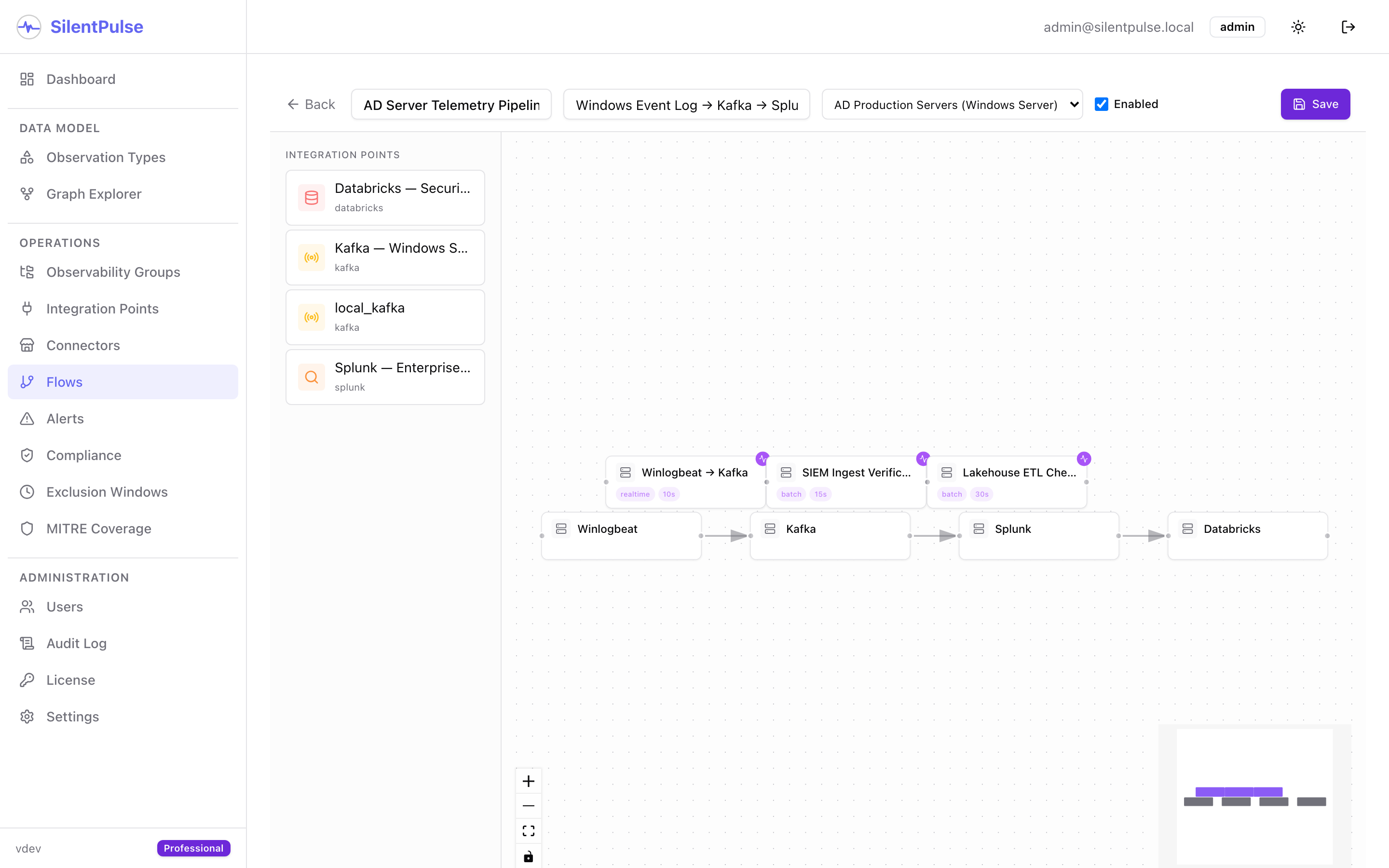Open Observation Types page
The height and width of the screenshot is (868, 1389).
coord(123,157)
